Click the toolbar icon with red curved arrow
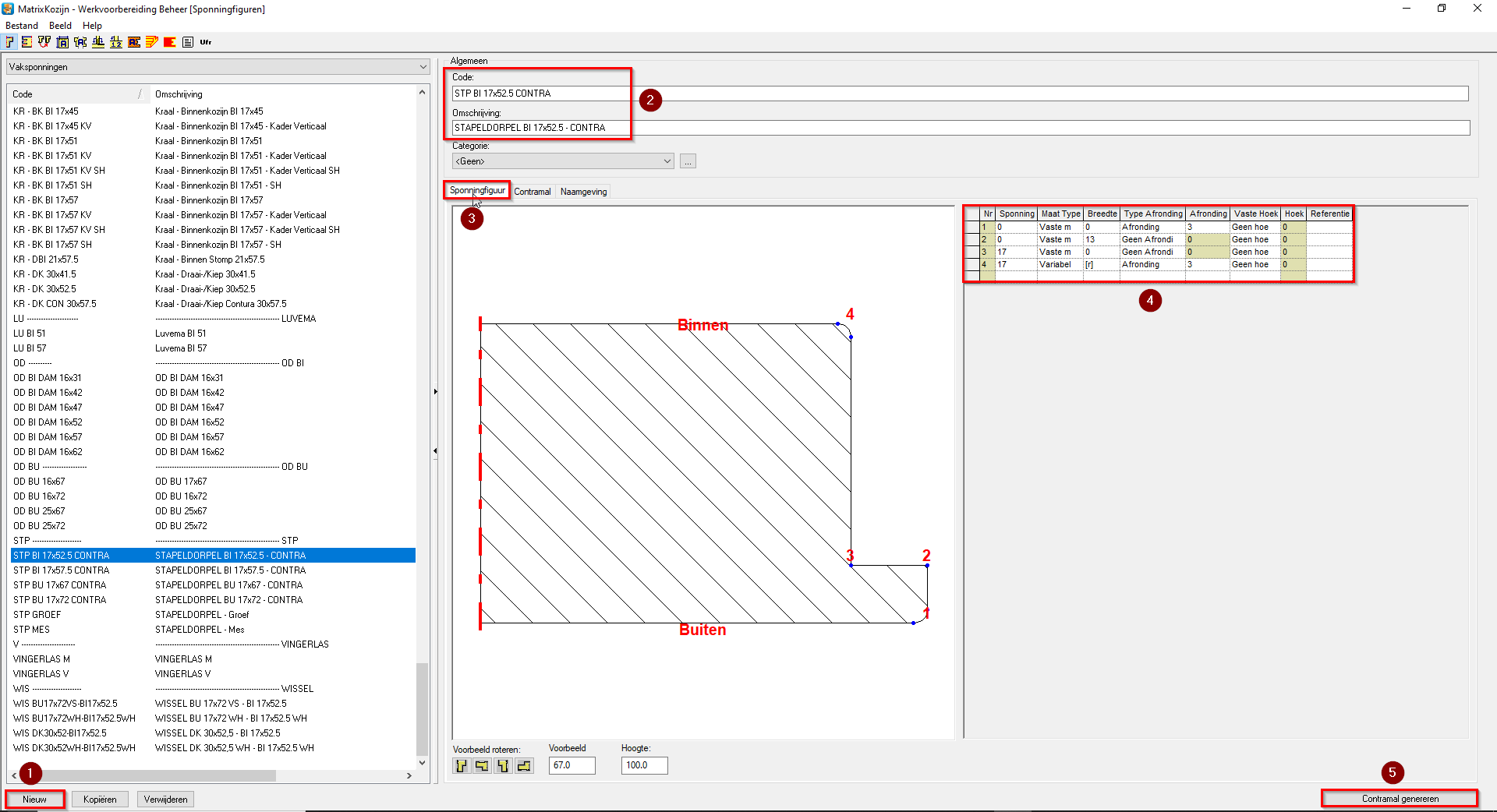1497x812 pixels. click(x=44, y=42)
